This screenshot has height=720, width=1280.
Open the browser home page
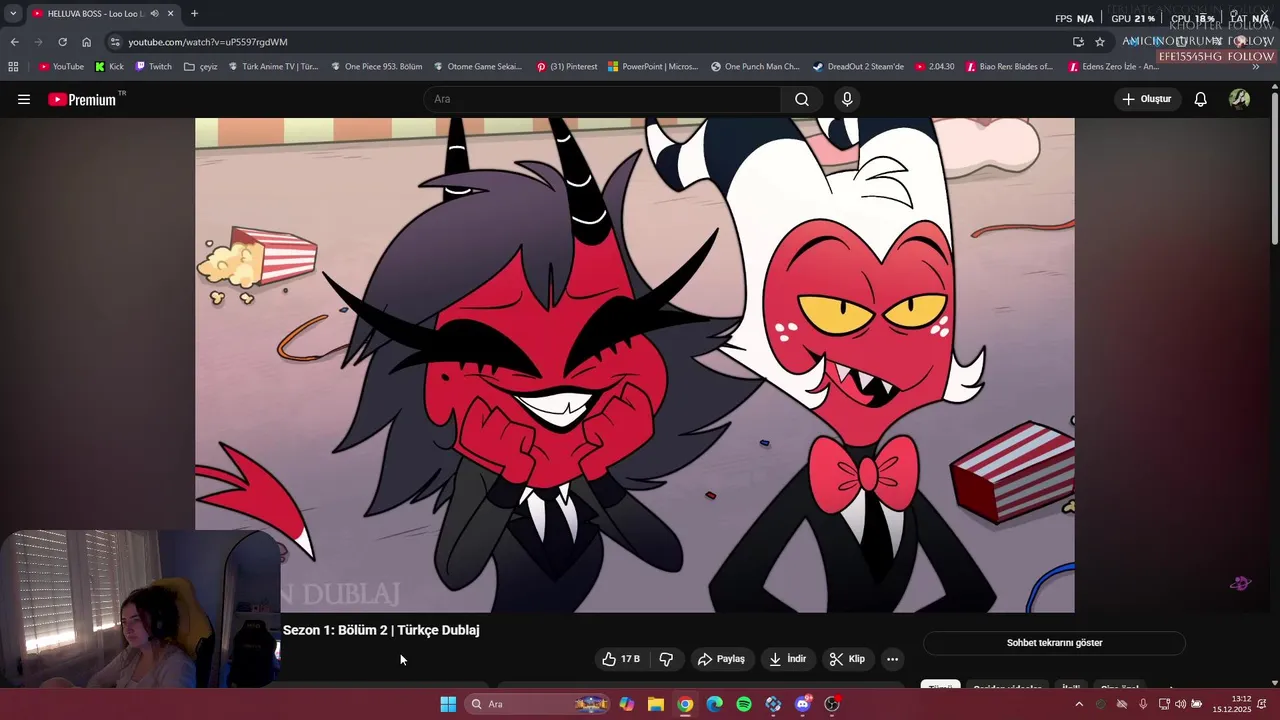[86, 42]
